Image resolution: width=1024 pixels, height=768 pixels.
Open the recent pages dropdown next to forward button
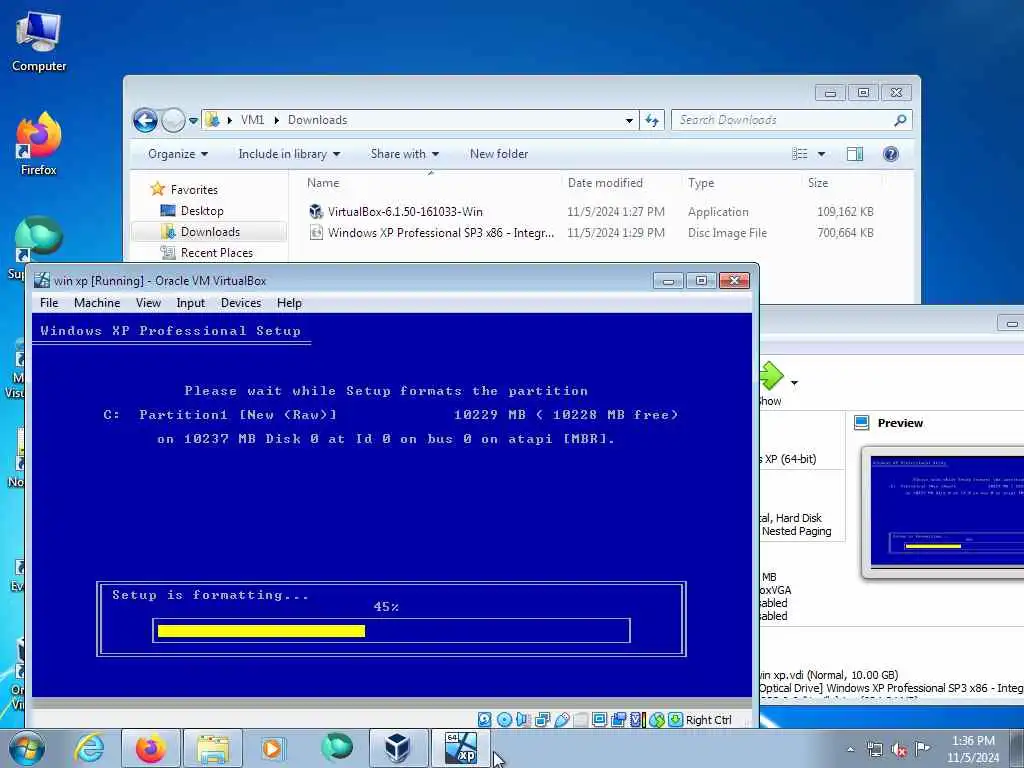193,121
